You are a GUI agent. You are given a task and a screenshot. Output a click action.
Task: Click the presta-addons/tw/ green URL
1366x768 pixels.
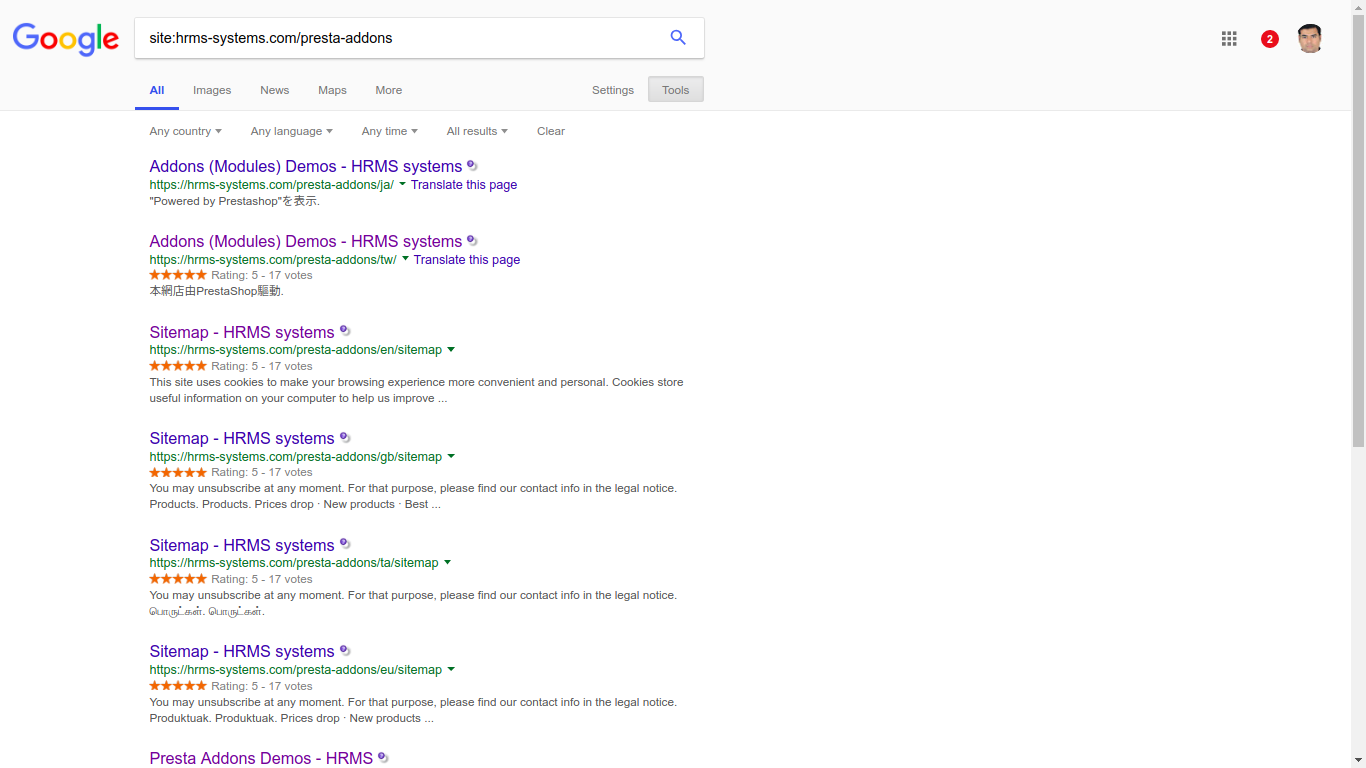pos(273,260)
